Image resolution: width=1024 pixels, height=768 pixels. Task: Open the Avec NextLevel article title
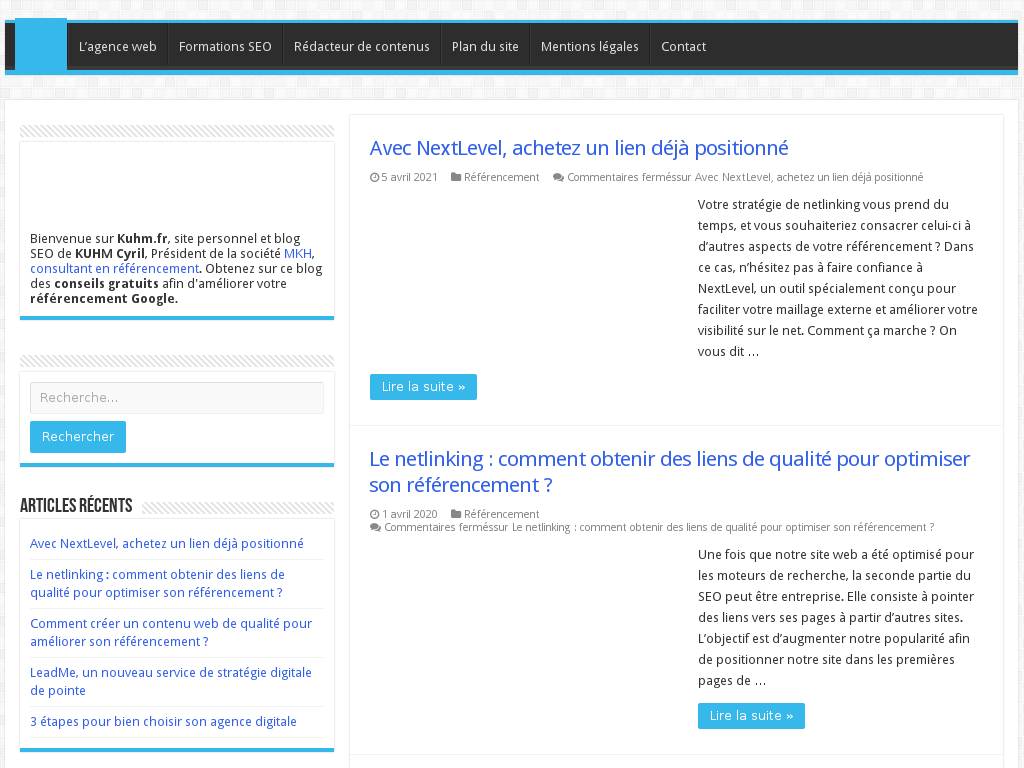[578, 148]
